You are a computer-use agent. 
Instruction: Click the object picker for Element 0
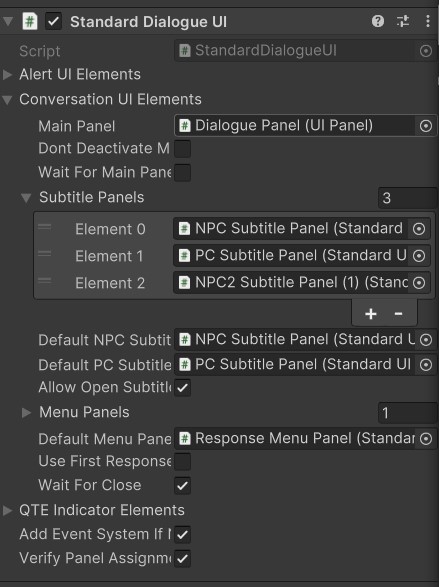pyautogui.click(x=419, y=229)
